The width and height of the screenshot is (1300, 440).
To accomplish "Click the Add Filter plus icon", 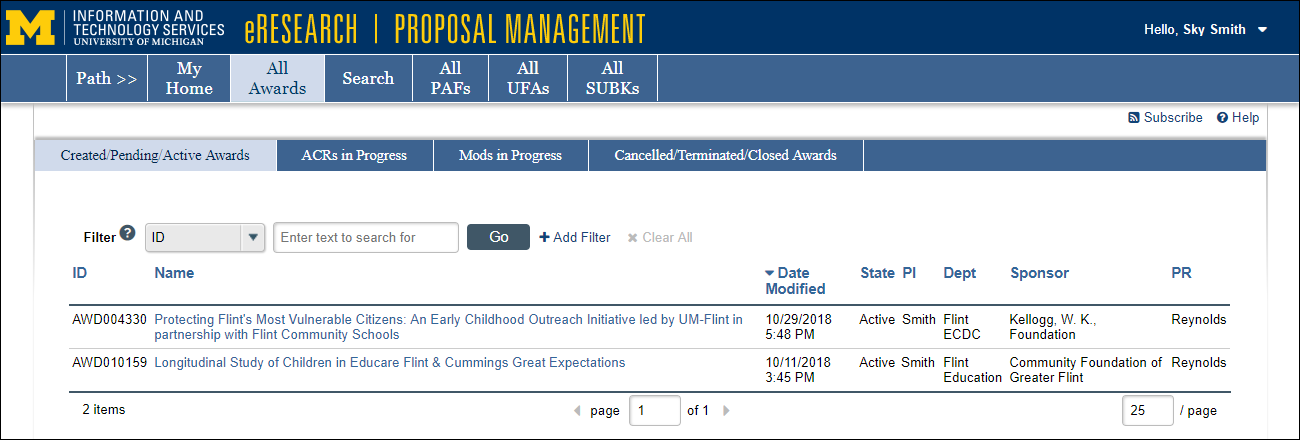I will [x=544, y=237].
